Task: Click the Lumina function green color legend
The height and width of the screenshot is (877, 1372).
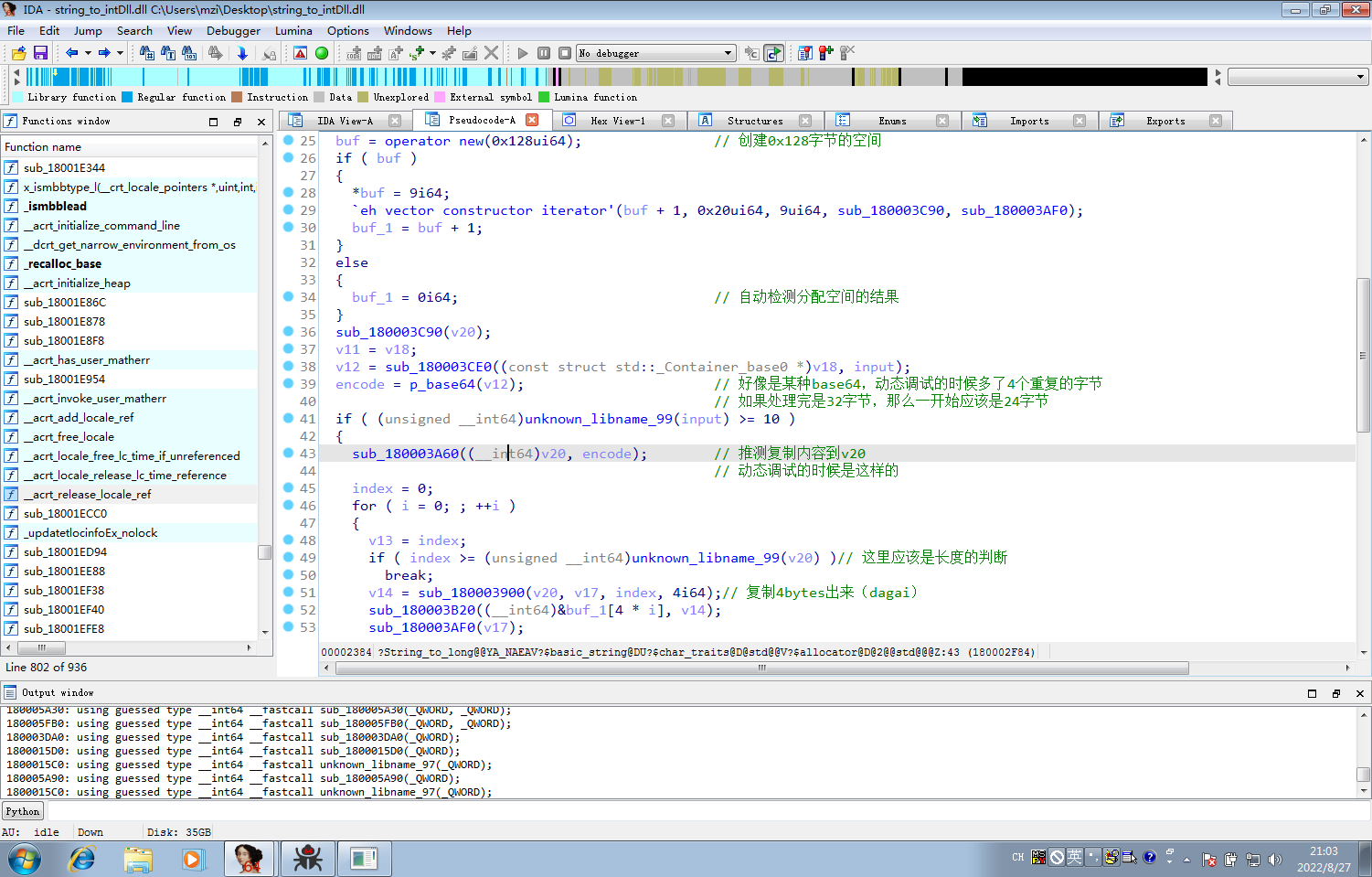Action: pyautogui.click(x=544, y=97)
